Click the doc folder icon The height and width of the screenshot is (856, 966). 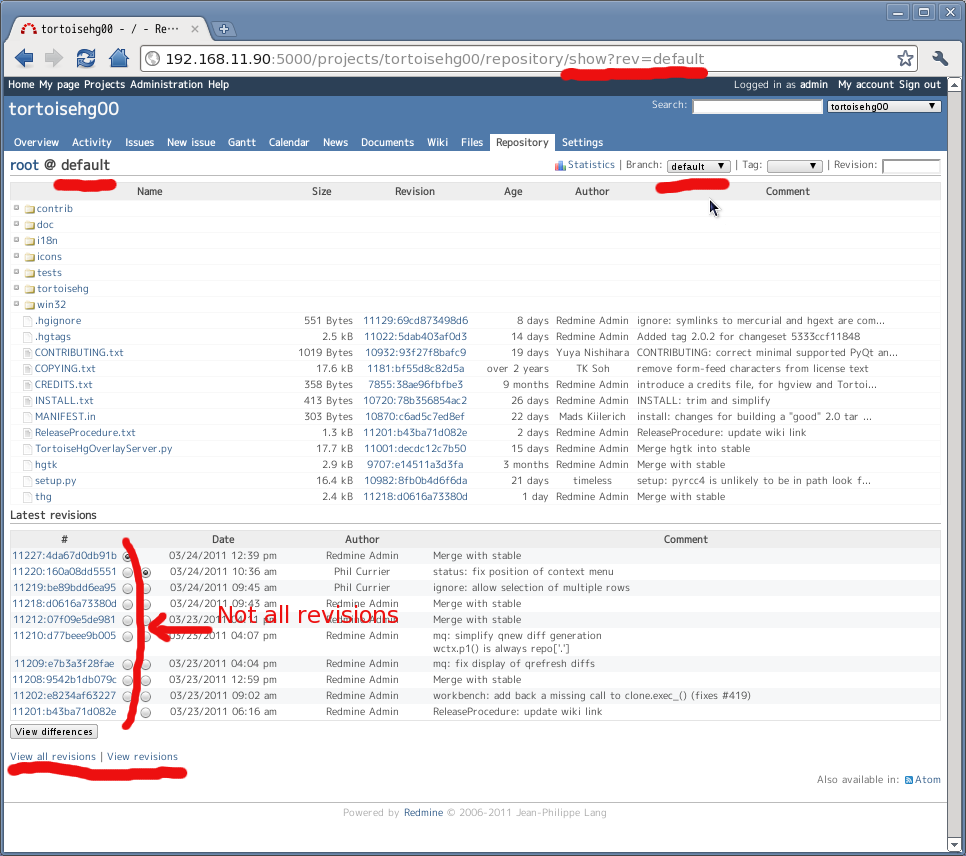30,225
